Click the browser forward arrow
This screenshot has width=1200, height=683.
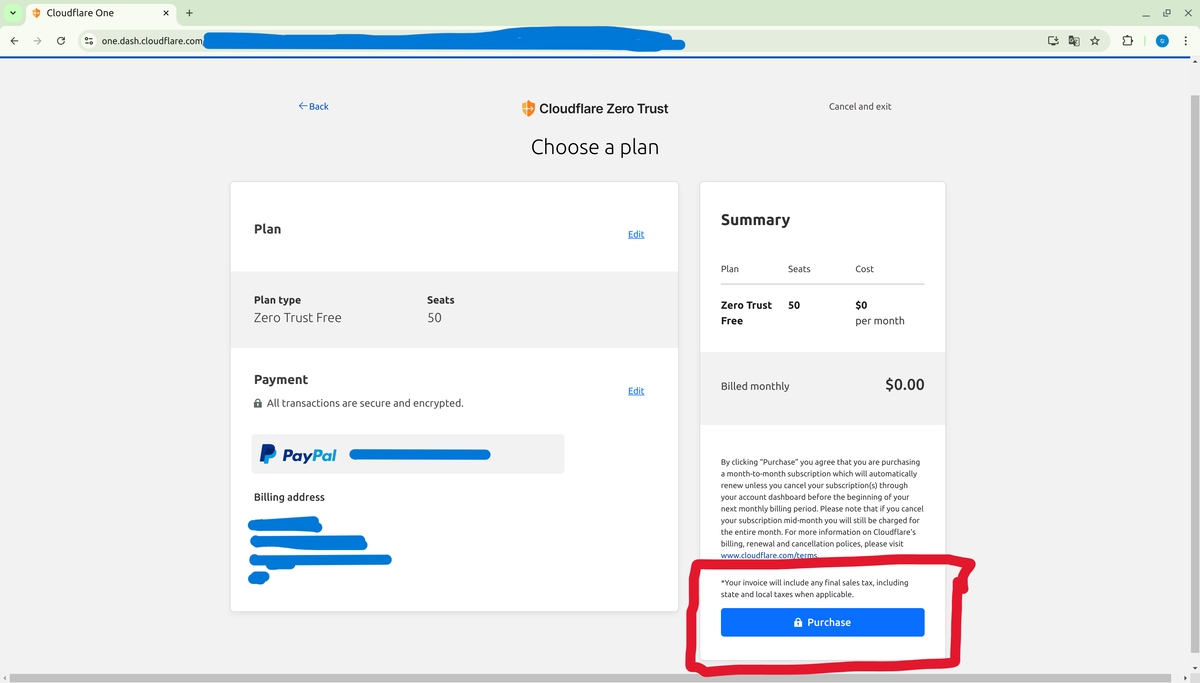38,41
